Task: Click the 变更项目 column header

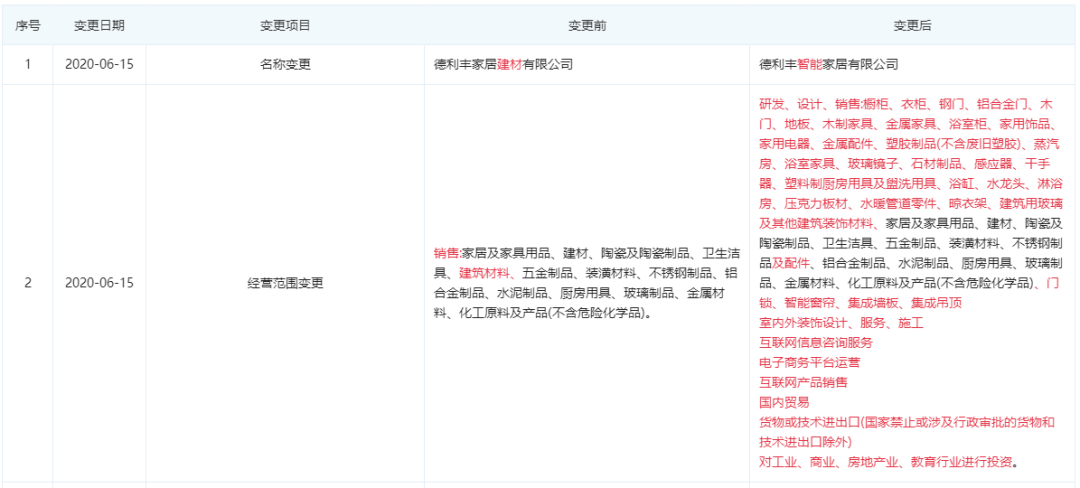Action: tap(284, 25)
